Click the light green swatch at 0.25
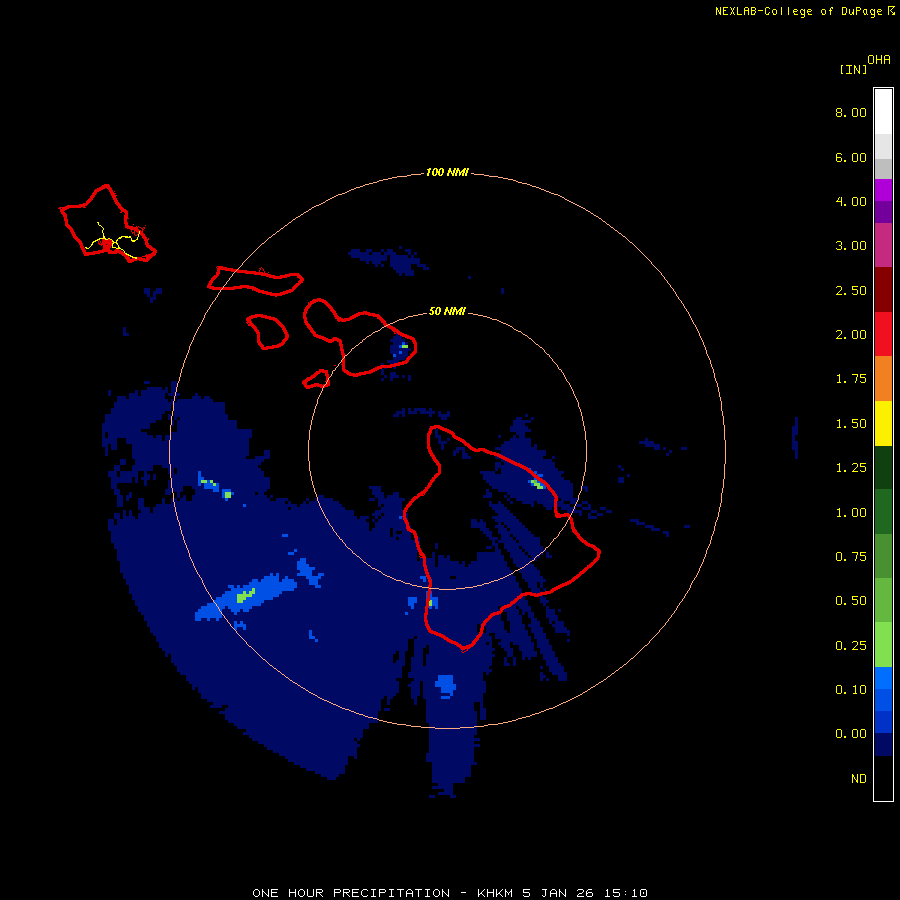The width and height of the screenshot is (900, 900). click(883, 645)
